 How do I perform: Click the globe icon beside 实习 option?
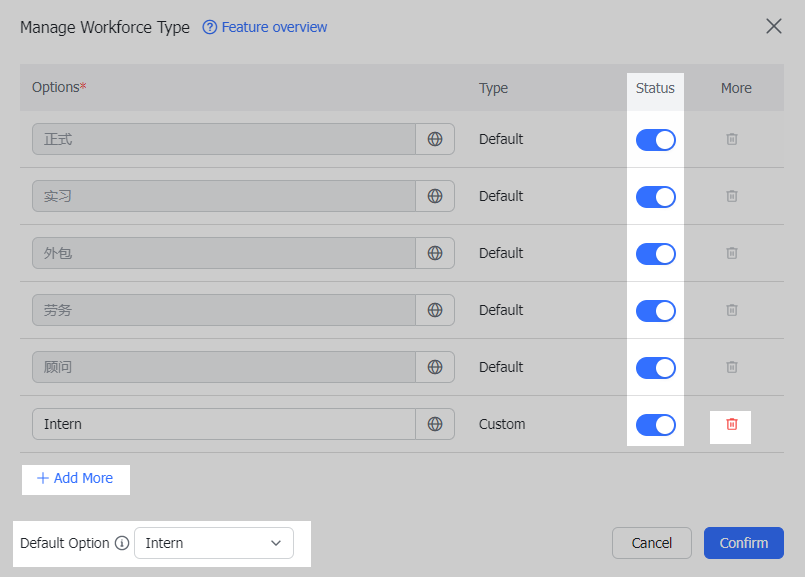[435, 196]
